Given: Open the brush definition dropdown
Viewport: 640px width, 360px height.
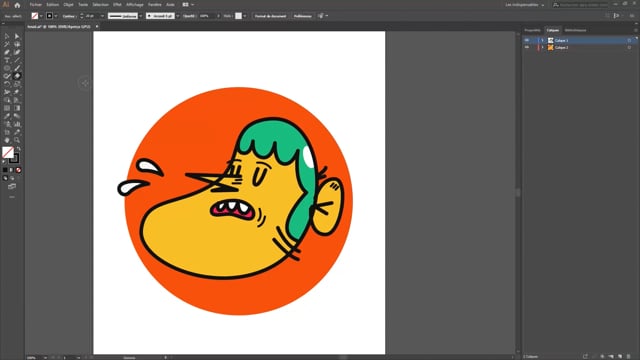Looking at the screenshot, I should (x=178, y=16).
